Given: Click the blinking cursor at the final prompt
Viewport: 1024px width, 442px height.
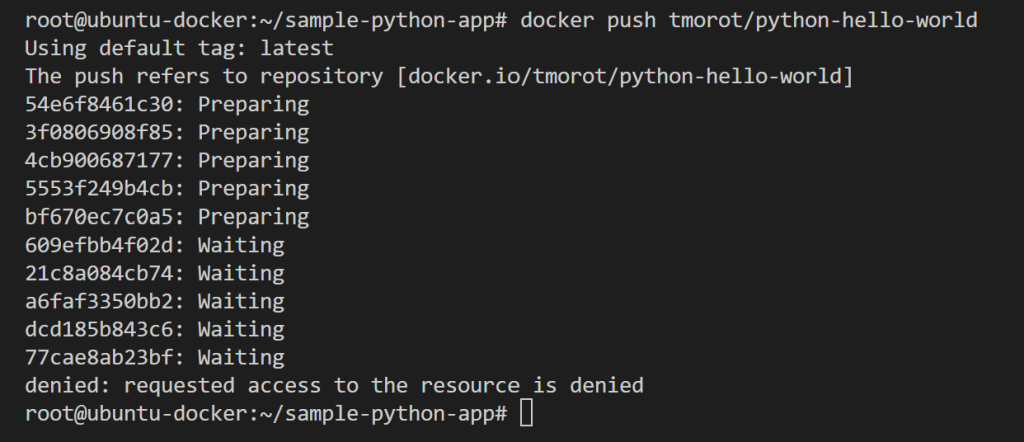Looking at the screenshot, I should pyautogui.click(x=527, y=413).
